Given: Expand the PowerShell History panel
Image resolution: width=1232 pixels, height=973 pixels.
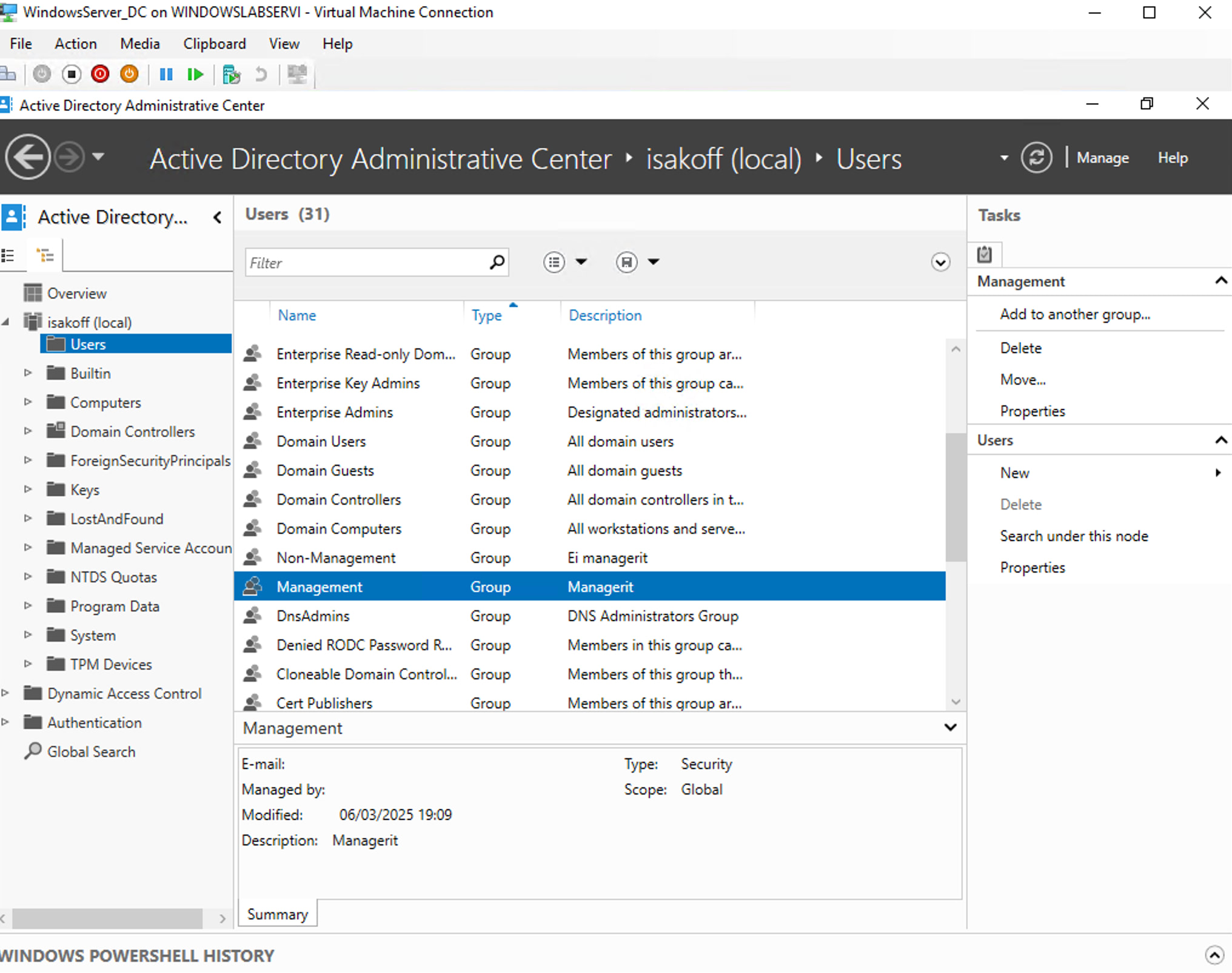Looking at the screenshot, I should point(1214,955).
